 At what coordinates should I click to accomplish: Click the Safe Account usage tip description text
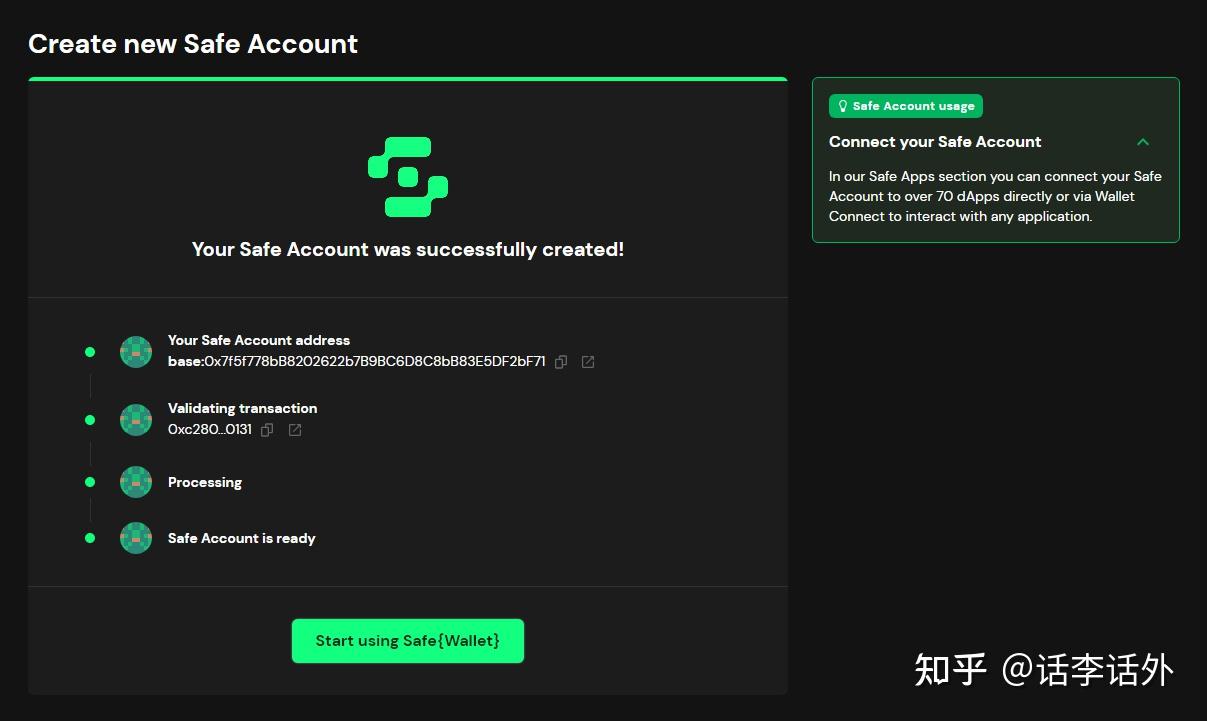click(x=995, y=196)
